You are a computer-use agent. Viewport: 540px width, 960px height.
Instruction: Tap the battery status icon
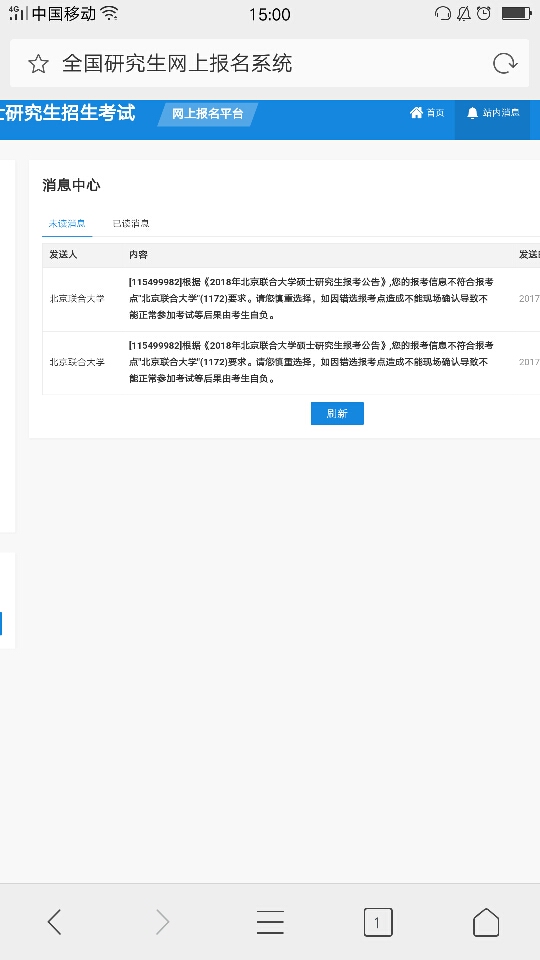(516, 13)
